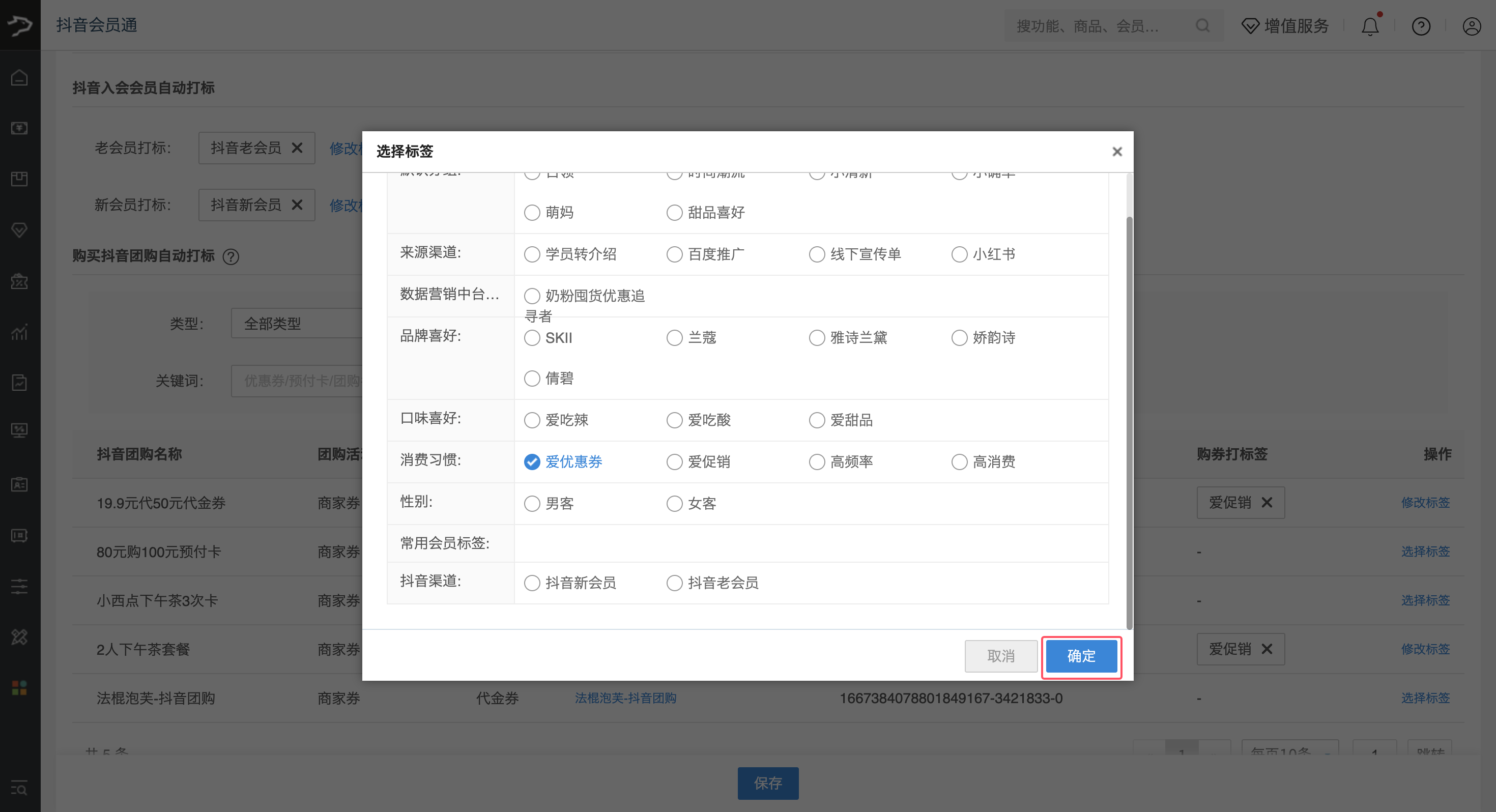Screen dimensions: 1496x812
Task: Remove 爱促销 tag on 2人下午茶套餐 row
Action: click(1267, 649)
